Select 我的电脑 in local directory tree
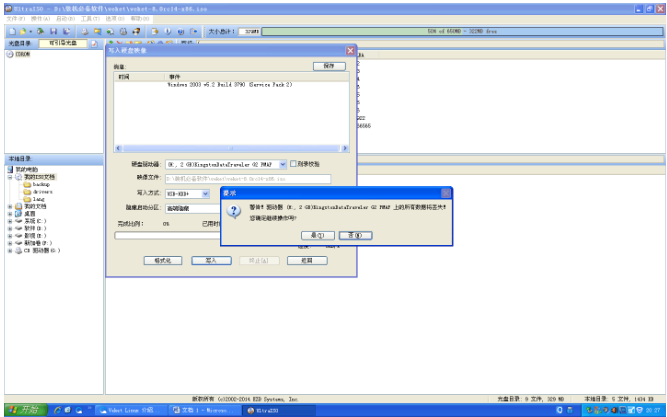 pyautogui.click(x=23, y=169)
